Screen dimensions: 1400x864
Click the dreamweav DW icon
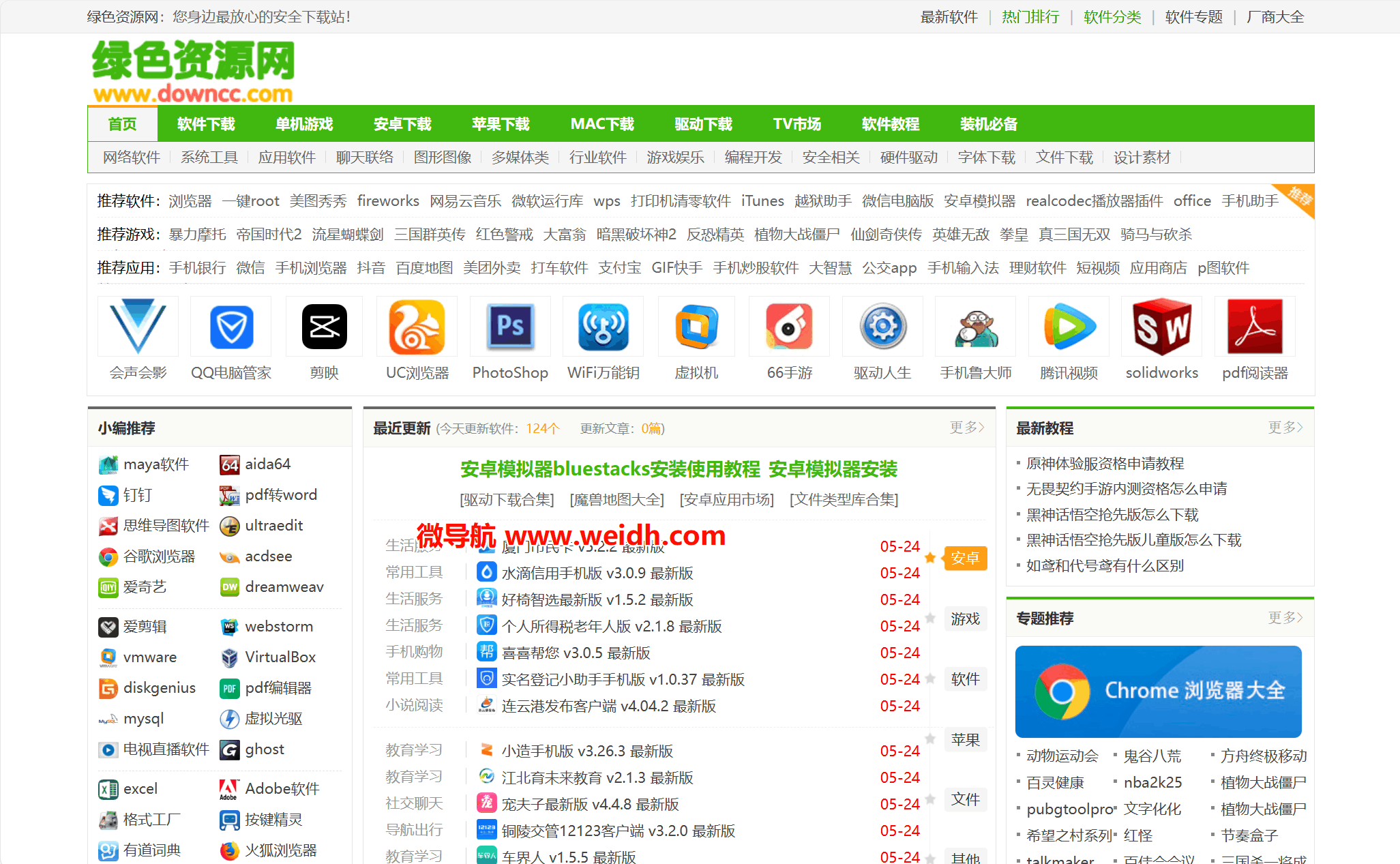pos(230,587)
